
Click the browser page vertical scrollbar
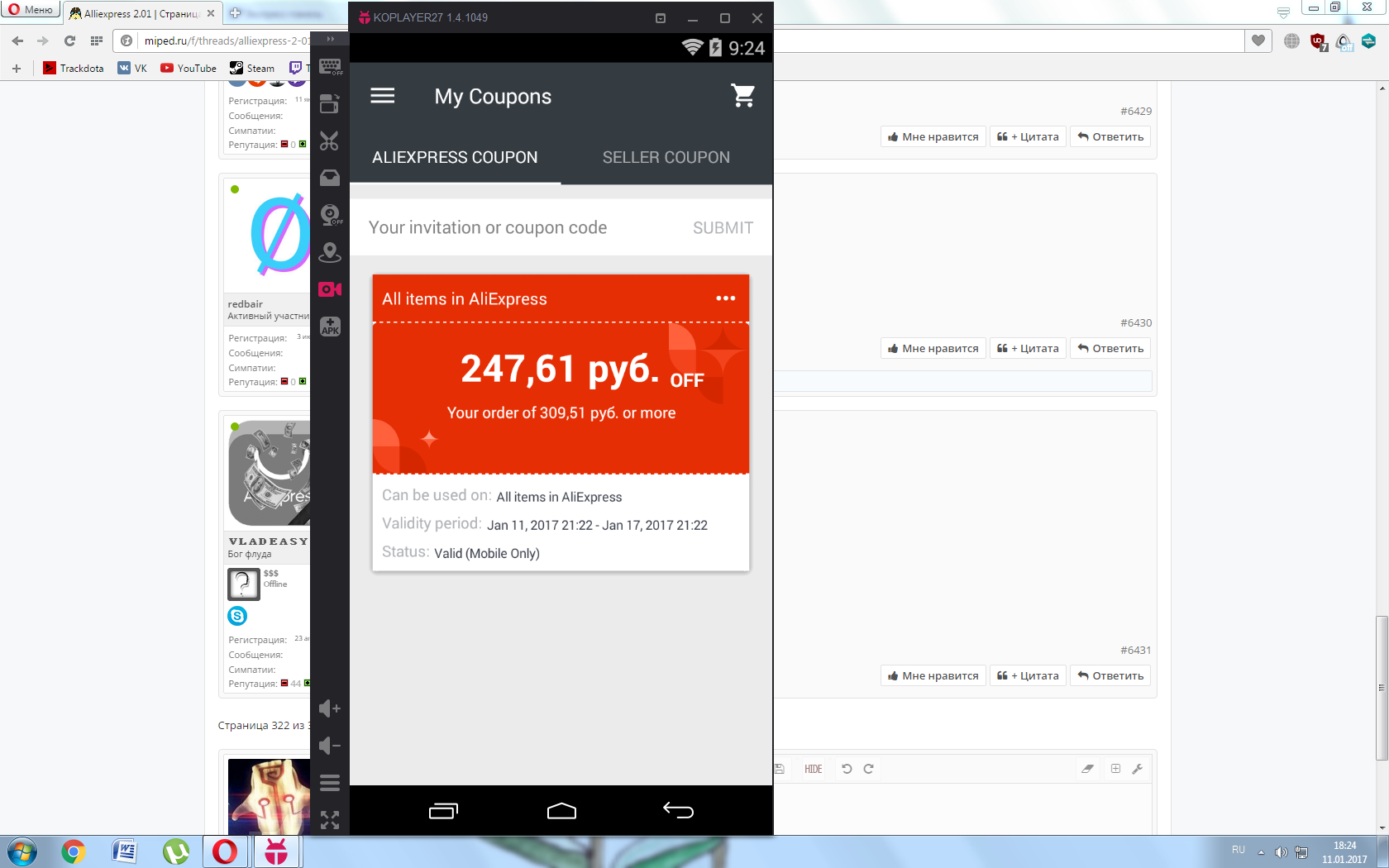pos(1382,688)
